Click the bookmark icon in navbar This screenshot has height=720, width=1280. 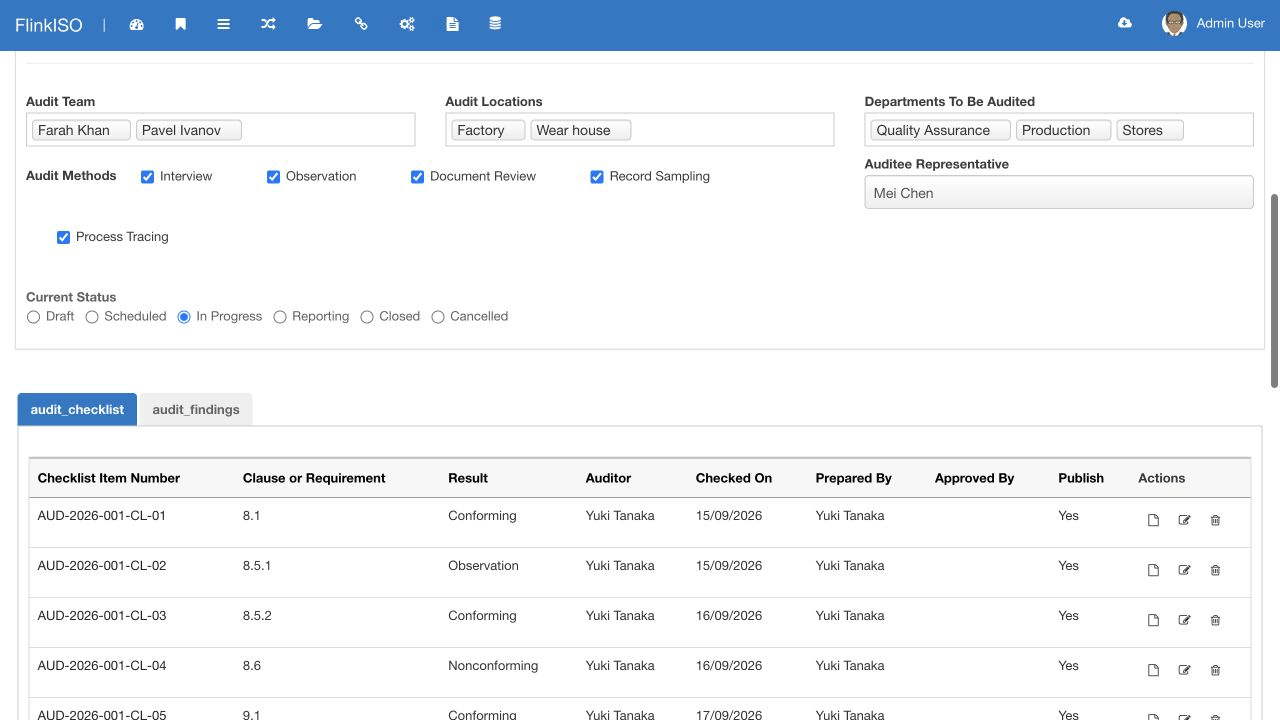[x=180, y=24]
